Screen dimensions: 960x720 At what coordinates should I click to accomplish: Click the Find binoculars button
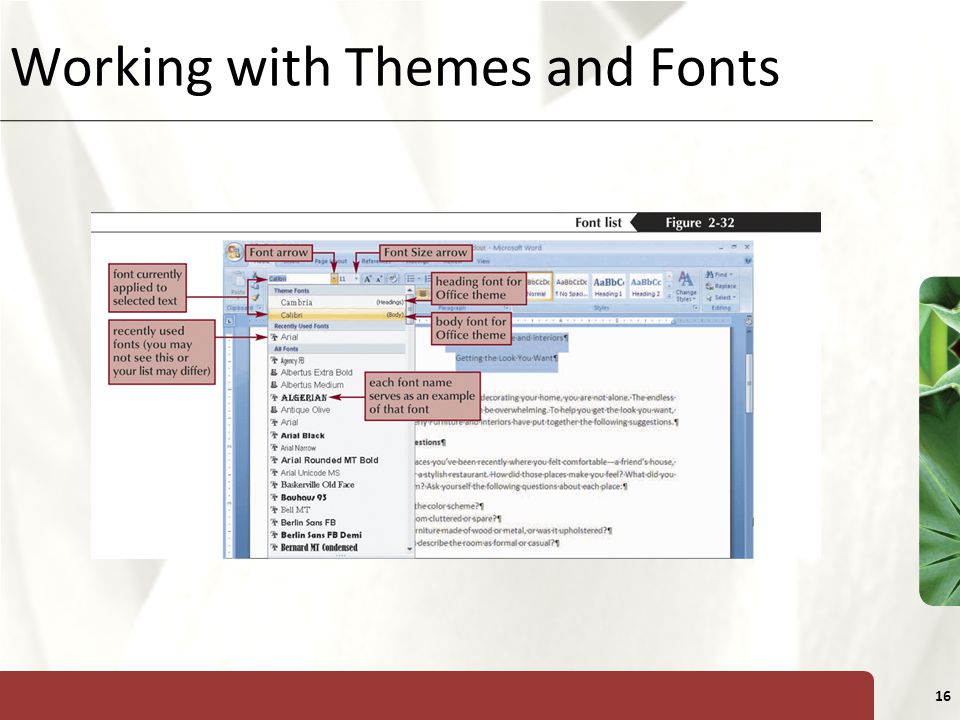719,275
